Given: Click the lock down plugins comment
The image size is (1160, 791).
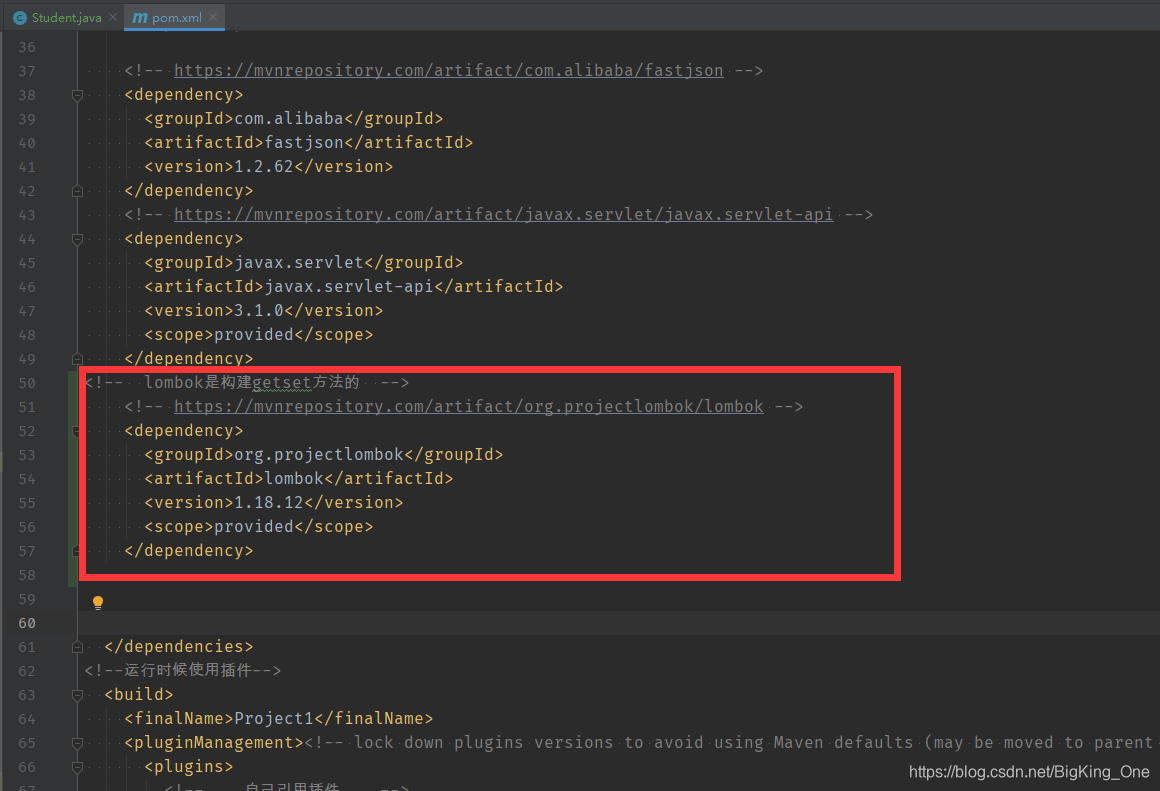Looking at the screenshot, I should pyautogui.click(x=729, y=742).
